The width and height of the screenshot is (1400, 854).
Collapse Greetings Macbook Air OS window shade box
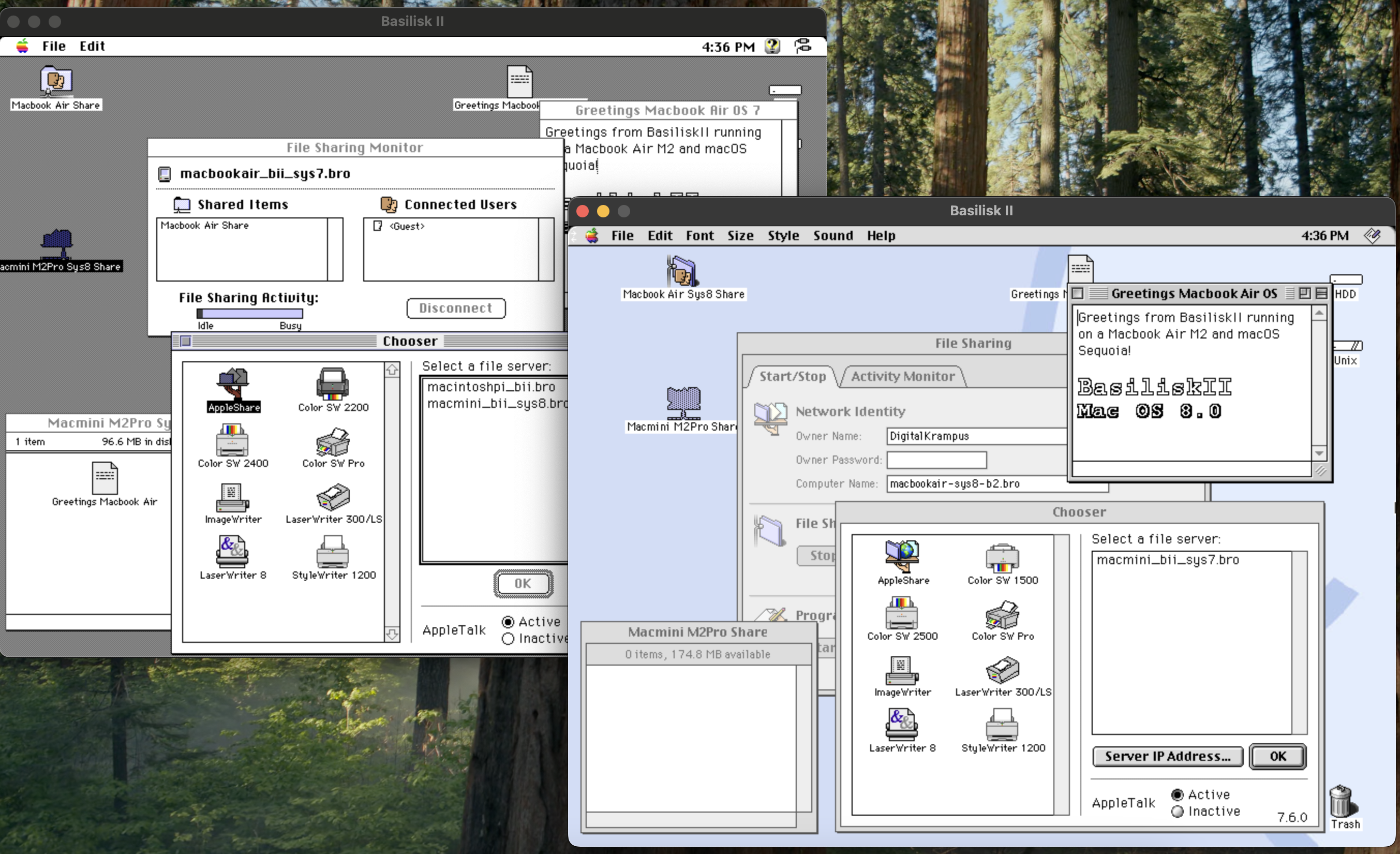pos(1321,293)
